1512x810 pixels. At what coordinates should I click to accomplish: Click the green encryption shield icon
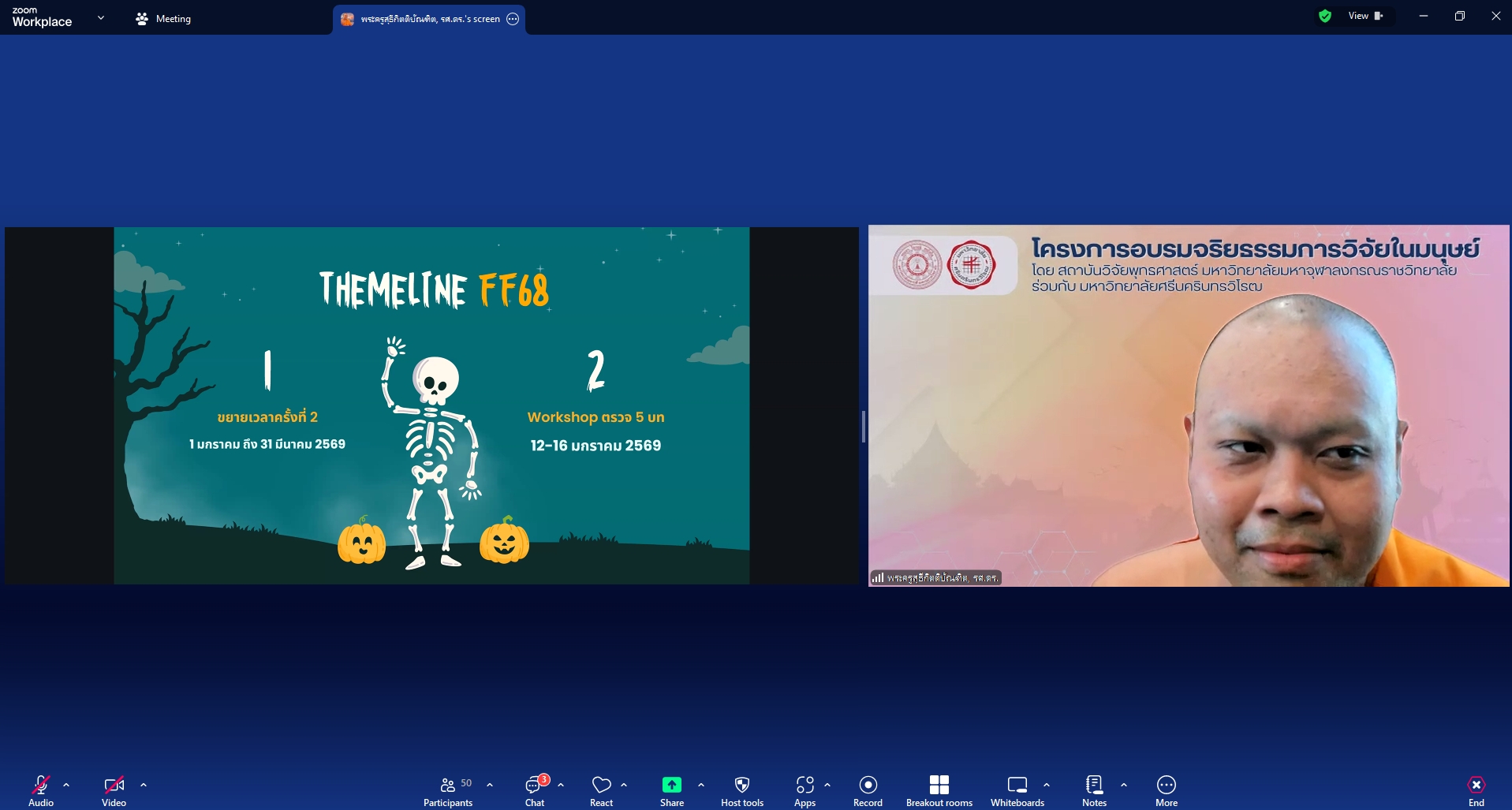pyautogui.click(x=1325, y=16)
